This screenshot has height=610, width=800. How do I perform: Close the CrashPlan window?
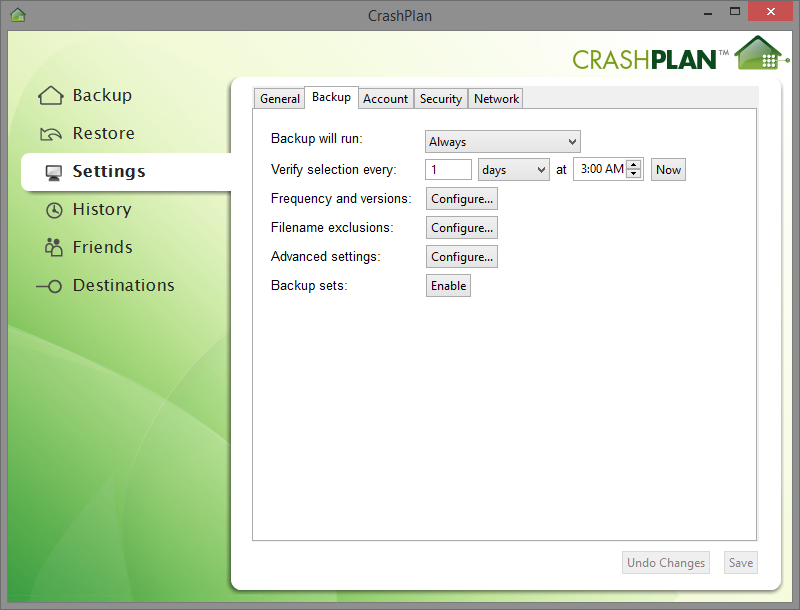pos(771,11)
